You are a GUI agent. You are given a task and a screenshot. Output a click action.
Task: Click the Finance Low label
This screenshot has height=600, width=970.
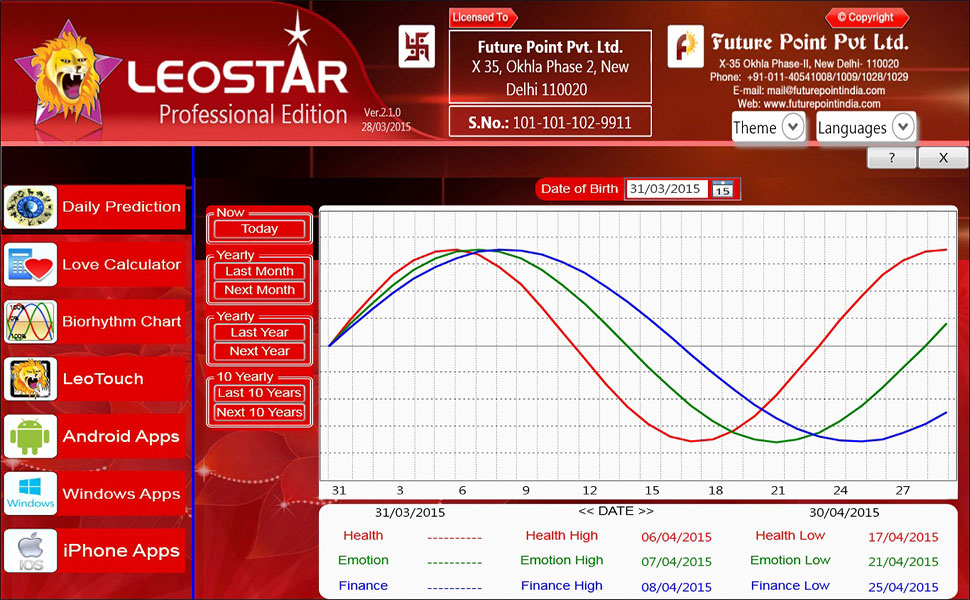[x=790, y=586]
